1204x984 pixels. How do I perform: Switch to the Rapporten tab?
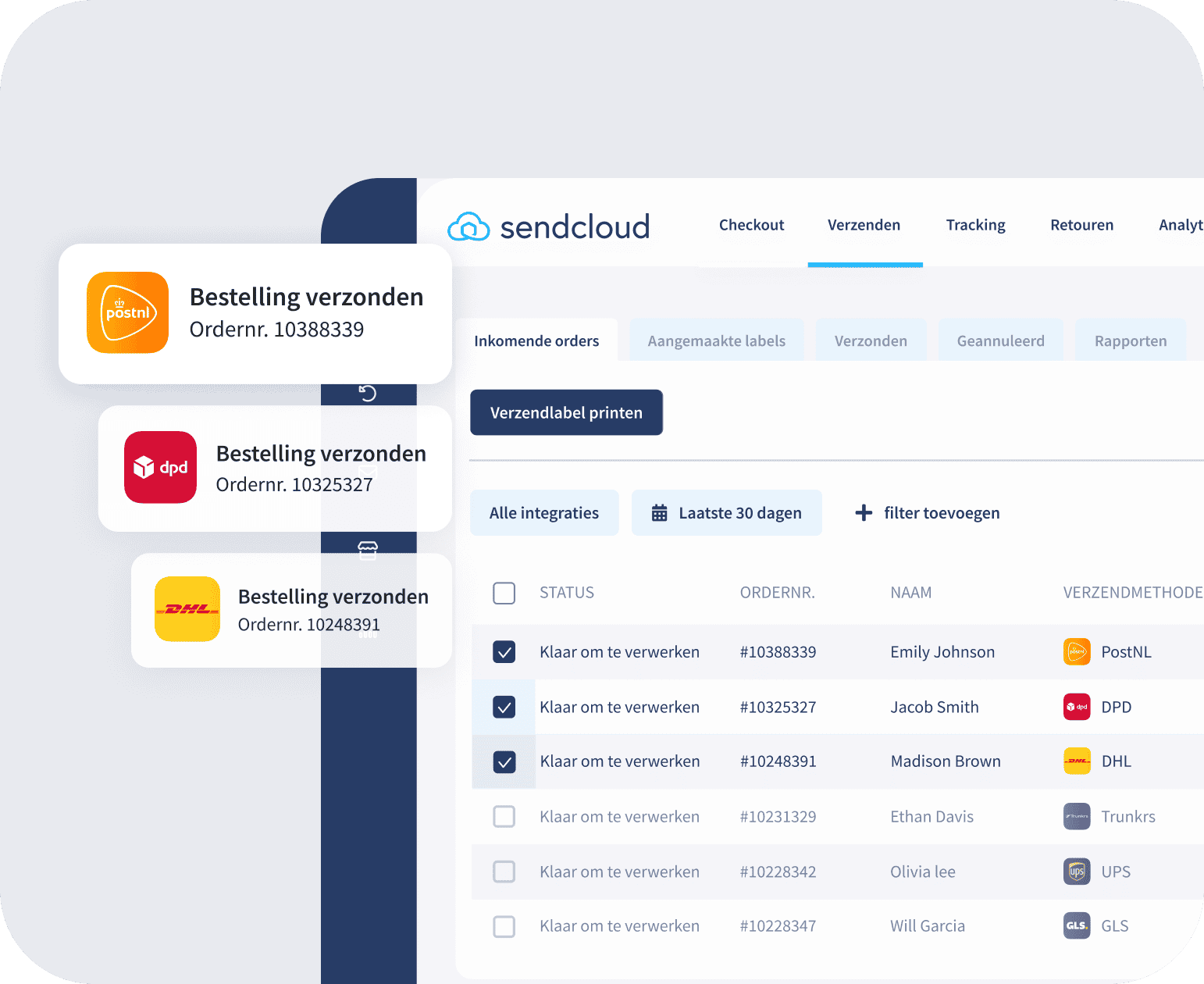1131,340
